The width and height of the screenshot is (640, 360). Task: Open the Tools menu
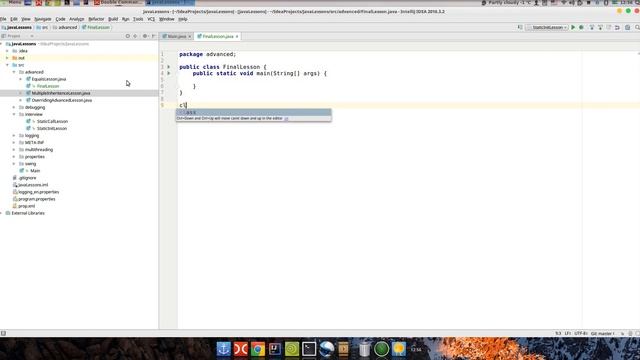138,19
